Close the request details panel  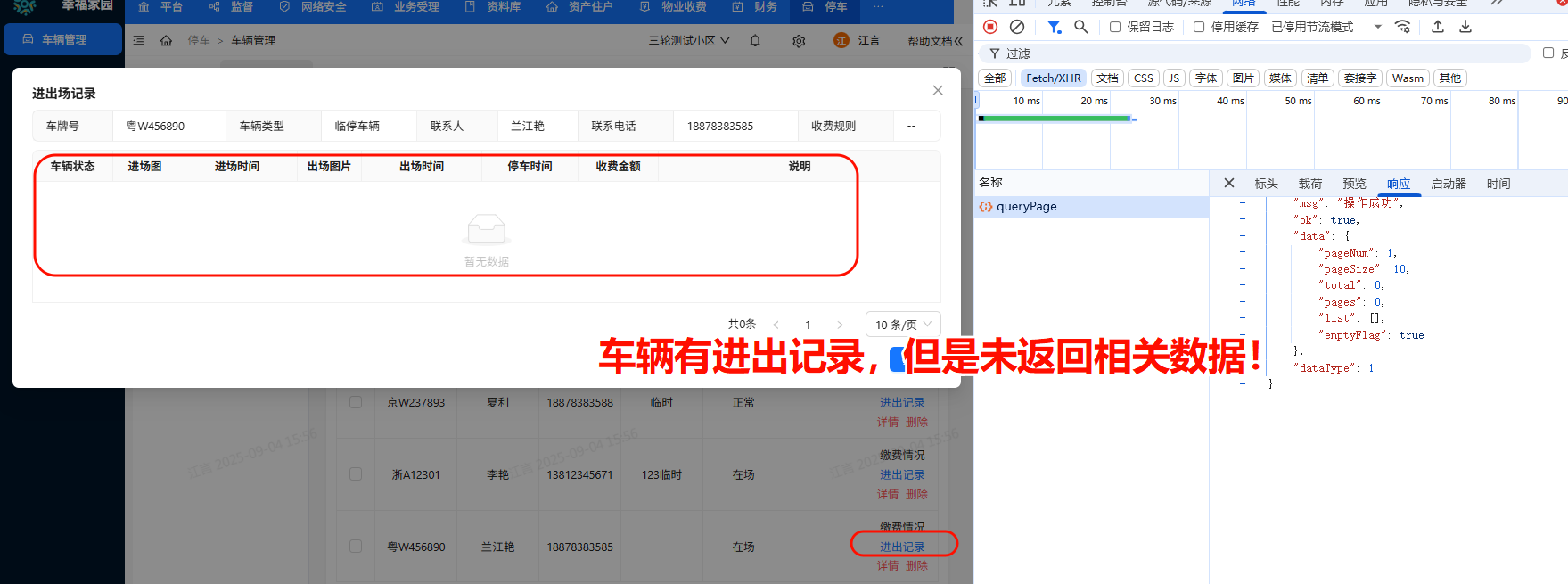click(1229, 183)
